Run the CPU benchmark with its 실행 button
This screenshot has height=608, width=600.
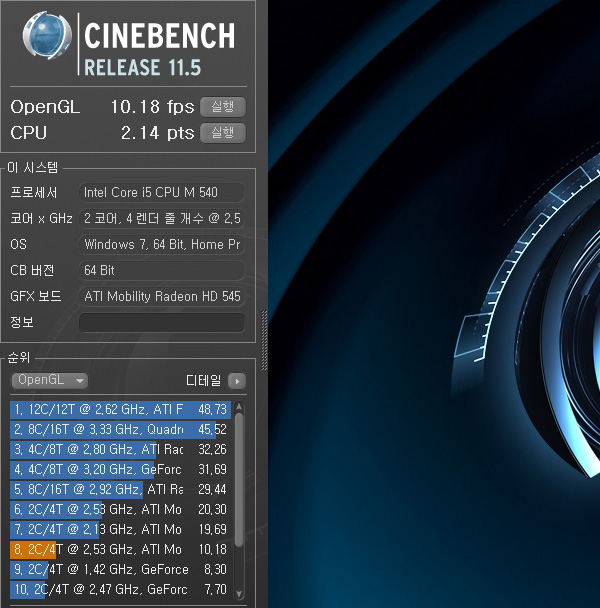pos(223,133)
